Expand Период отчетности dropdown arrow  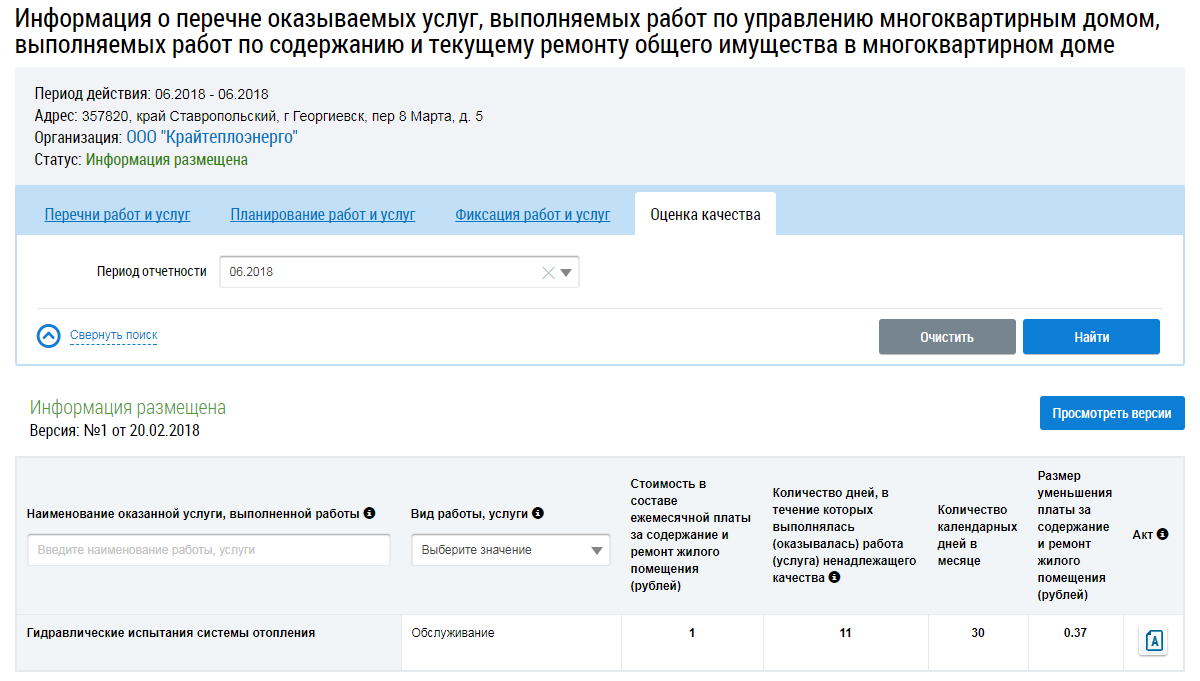(567, 272)
